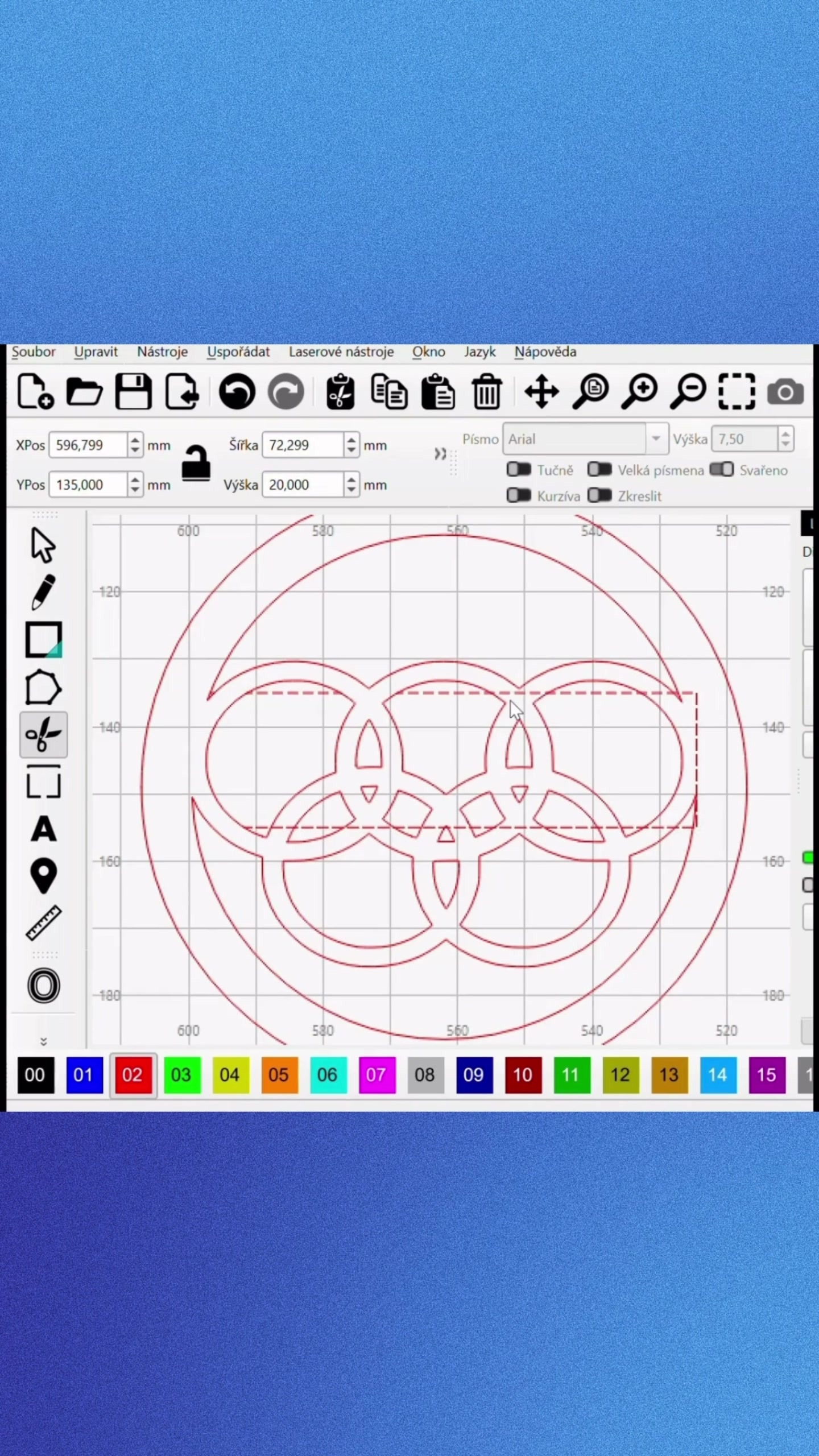The height and width of the screenshot is (1456, 819).
Task: Pick the red 02 layer swatch
Action: click(x=133, y=1075)
